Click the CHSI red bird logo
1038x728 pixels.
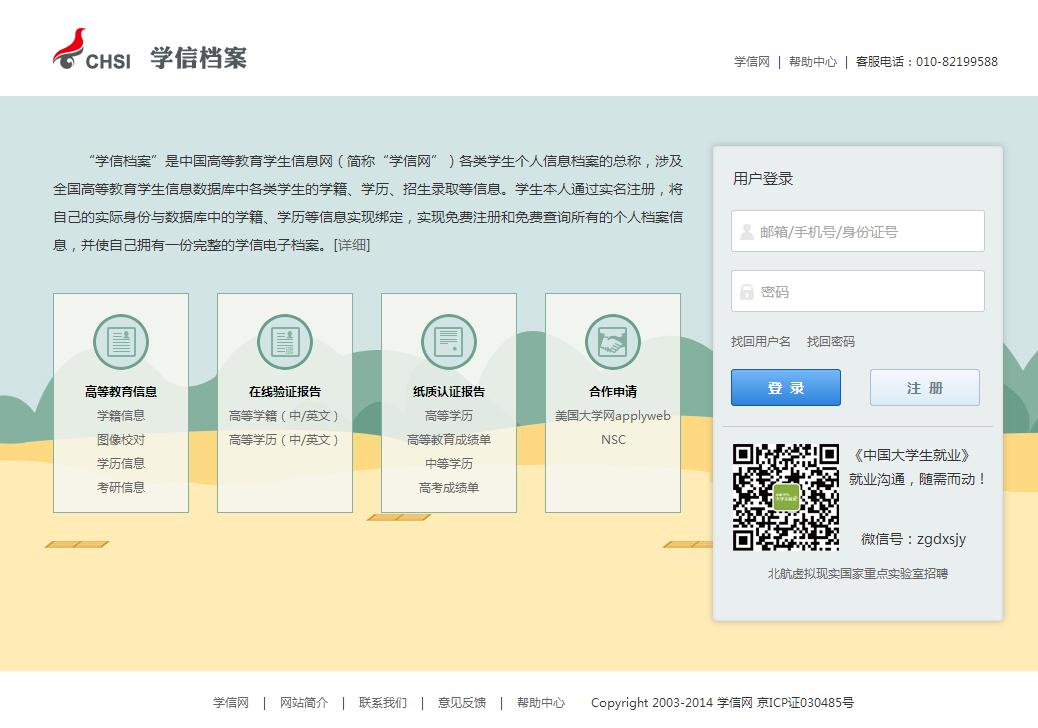(x=91, y=49)
